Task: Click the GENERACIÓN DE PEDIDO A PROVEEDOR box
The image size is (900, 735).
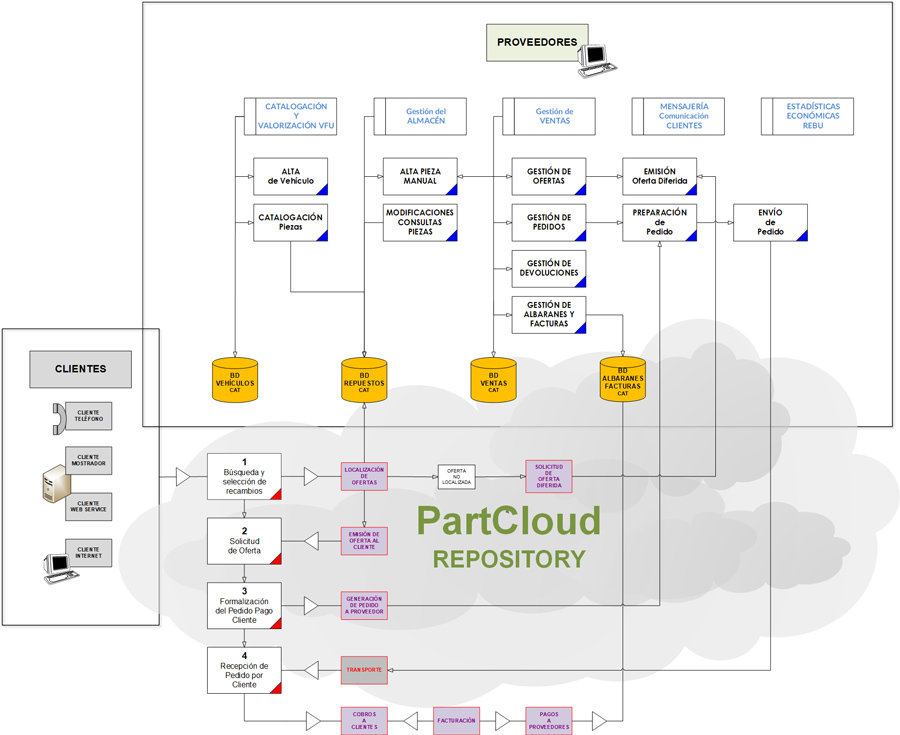Action: point(364,606)
